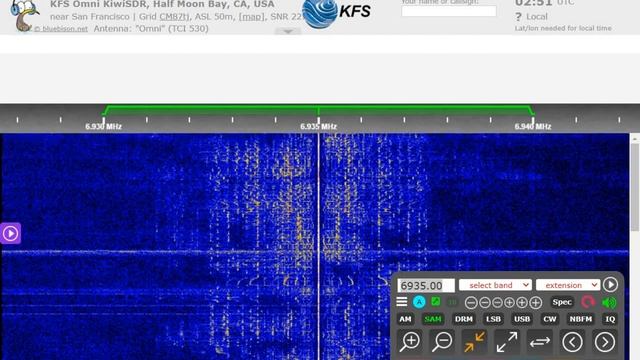Image resolution: width=640 pixels, height=360 pixels.
Task: Choose NBFM mode
Action: (x=580, y=319)
